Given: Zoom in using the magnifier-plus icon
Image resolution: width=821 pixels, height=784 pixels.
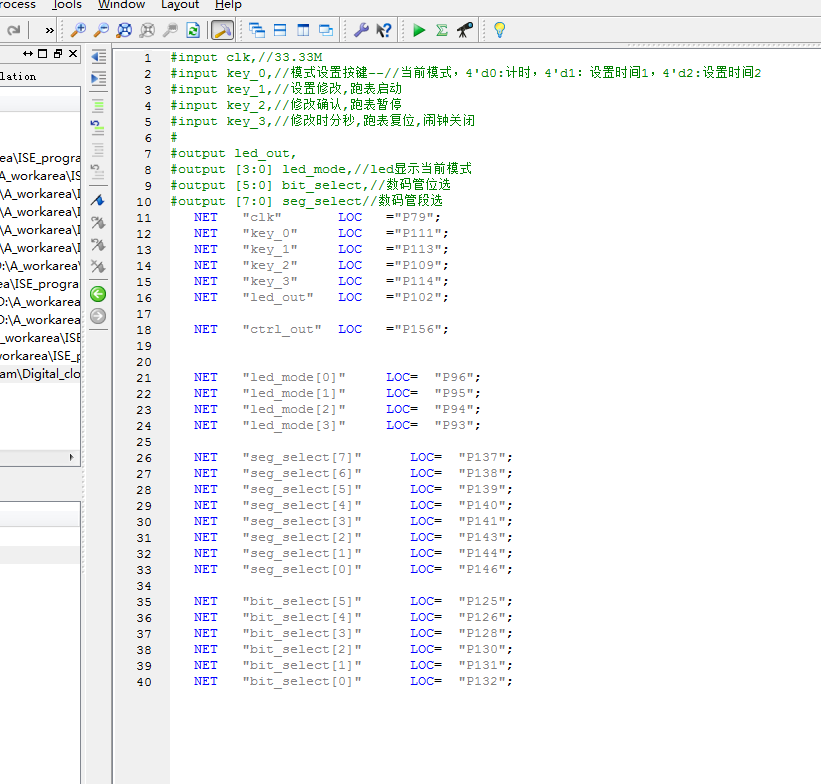Looking at the screenshot, I should tap(77, 30).
